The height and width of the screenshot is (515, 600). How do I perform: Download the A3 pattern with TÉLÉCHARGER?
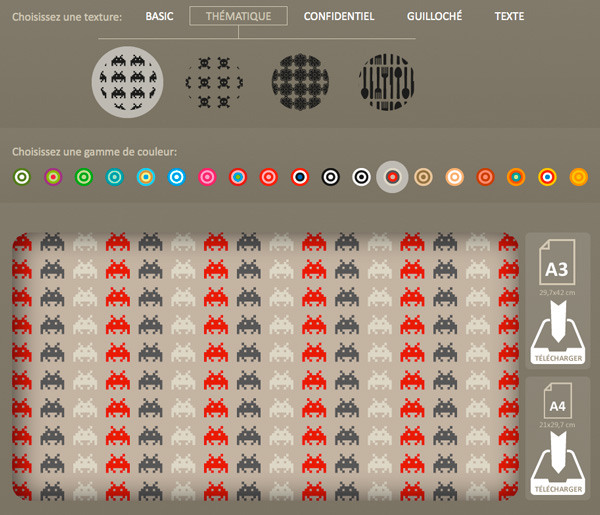pos(558,332)
